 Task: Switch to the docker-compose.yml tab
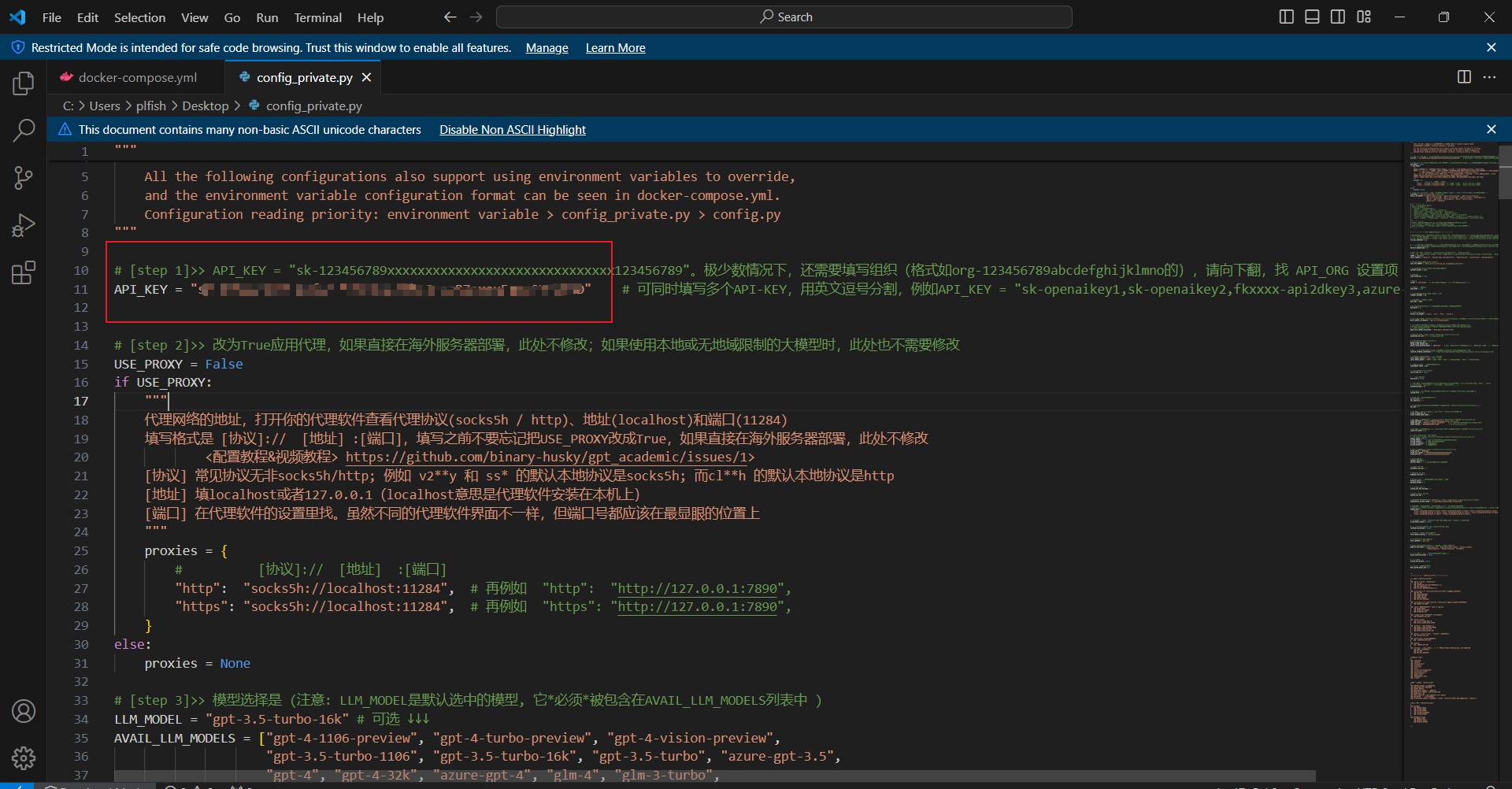pyautogui.click(x=136, y=77)
